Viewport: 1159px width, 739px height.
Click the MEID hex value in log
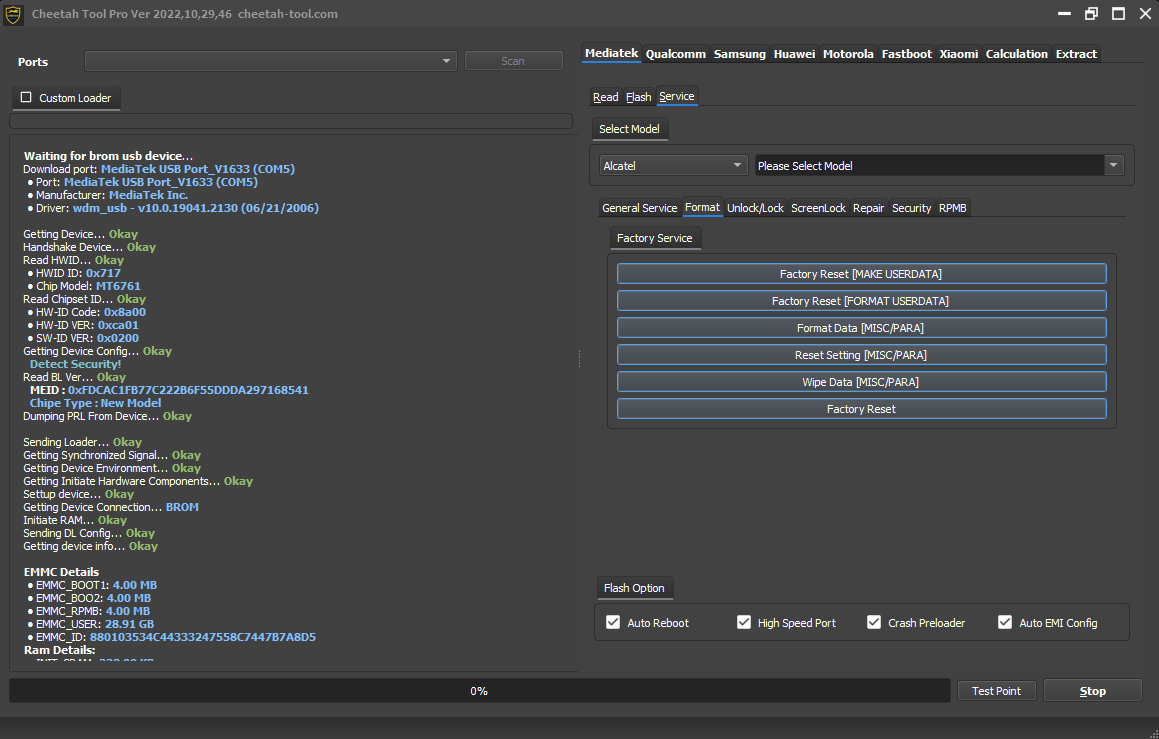click(x=188, y=389)
